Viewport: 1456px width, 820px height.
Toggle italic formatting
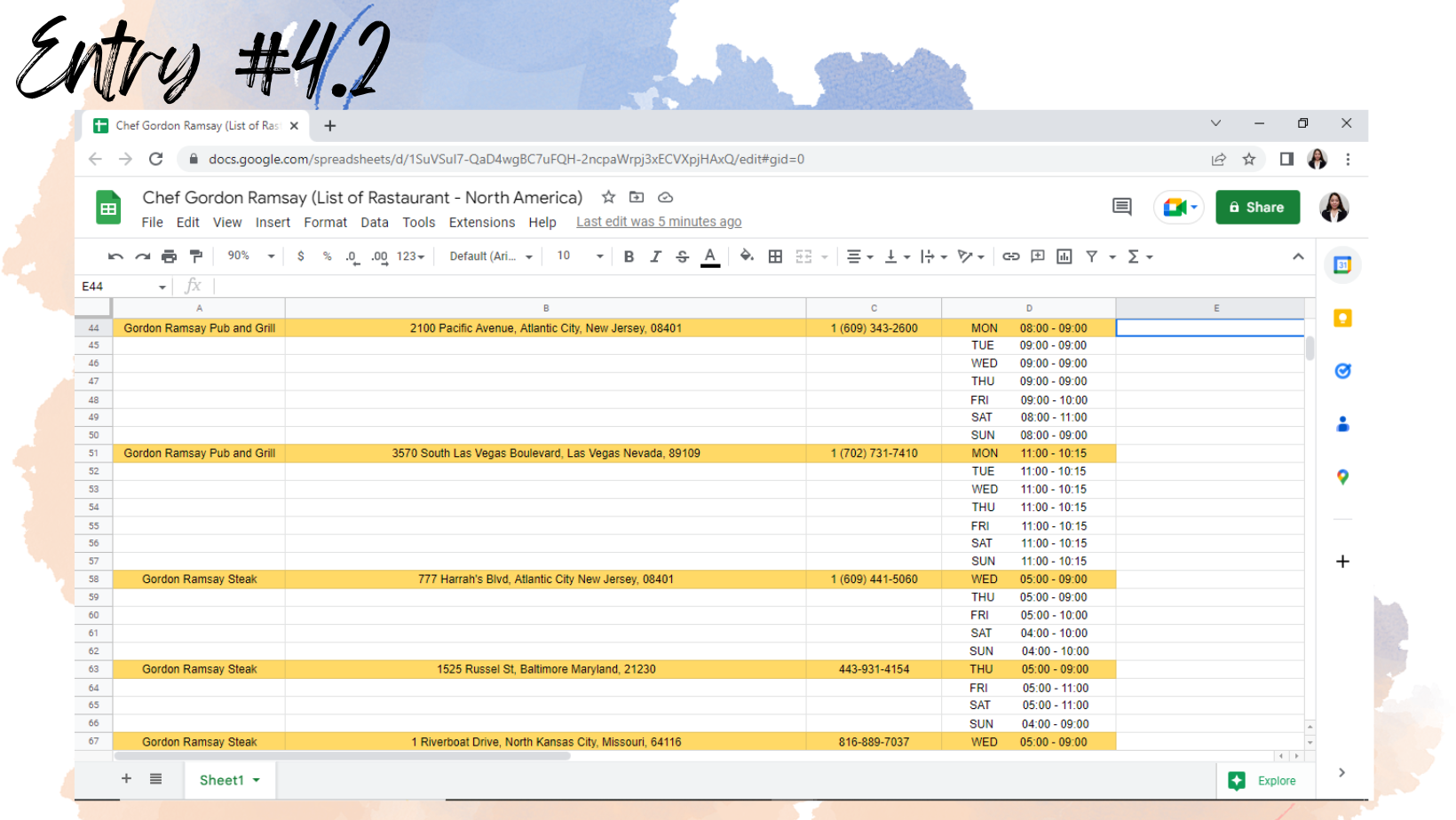pos(655,256)
